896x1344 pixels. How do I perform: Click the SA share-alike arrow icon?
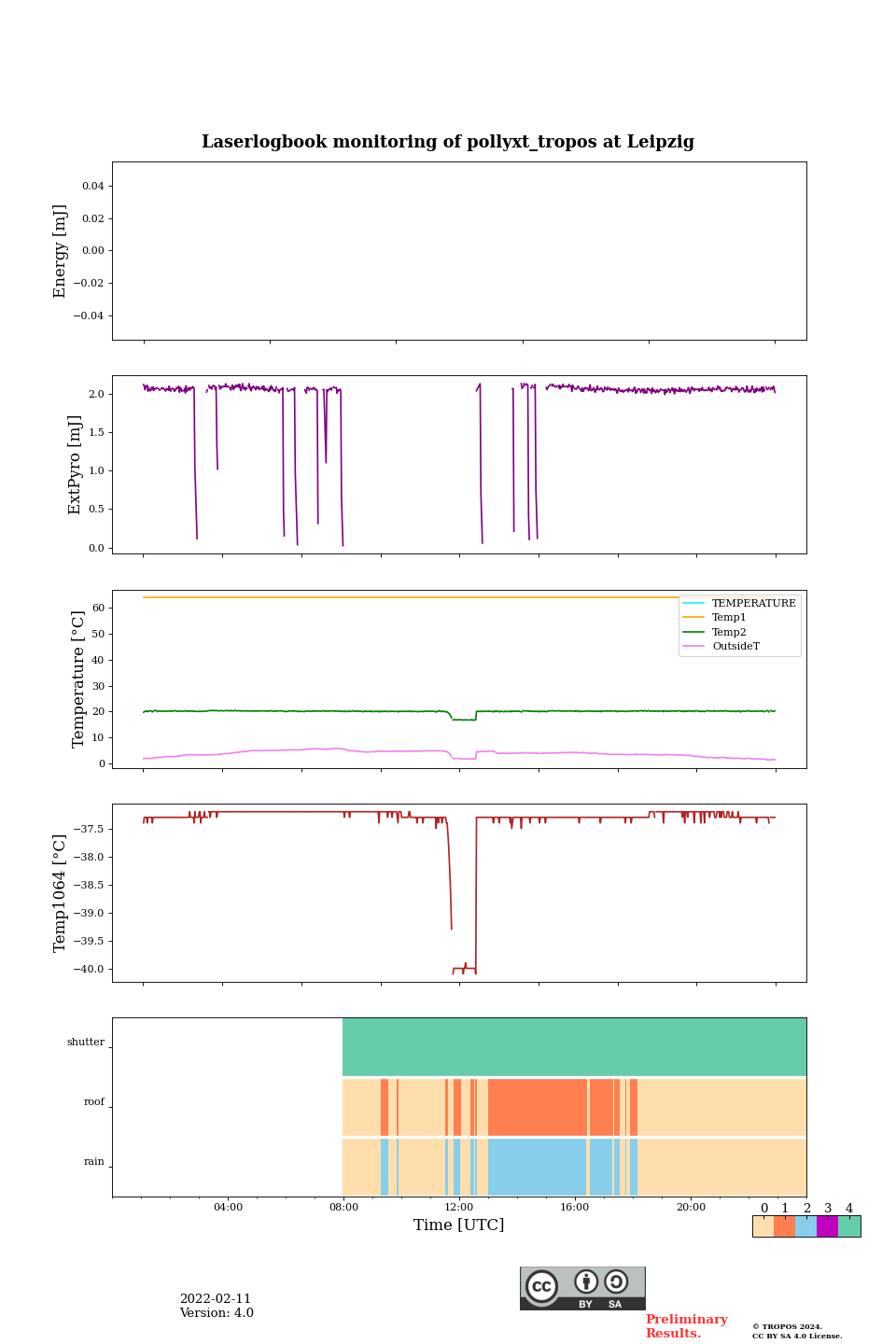(616, 1282)
